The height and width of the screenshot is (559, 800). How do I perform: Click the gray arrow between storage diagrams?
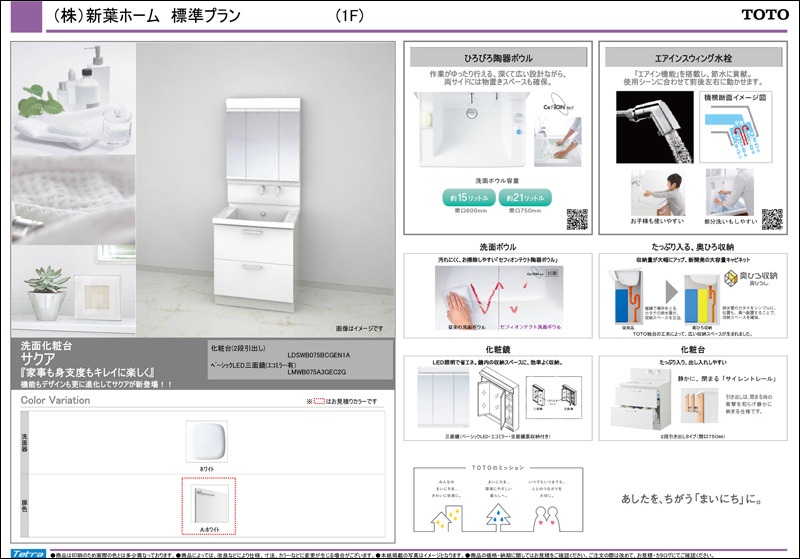click(671, 292)
